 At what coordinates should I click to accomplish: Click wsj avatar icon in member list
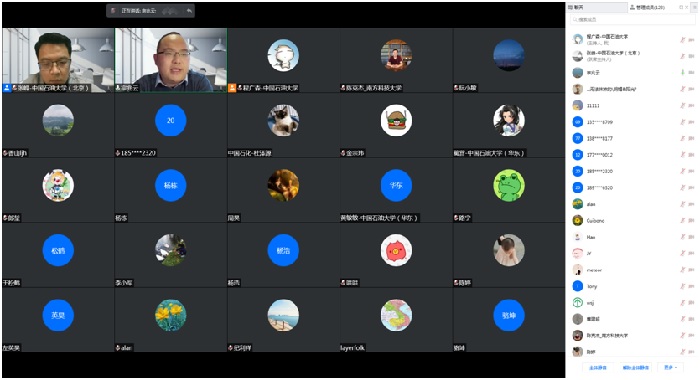coord(578,303)
